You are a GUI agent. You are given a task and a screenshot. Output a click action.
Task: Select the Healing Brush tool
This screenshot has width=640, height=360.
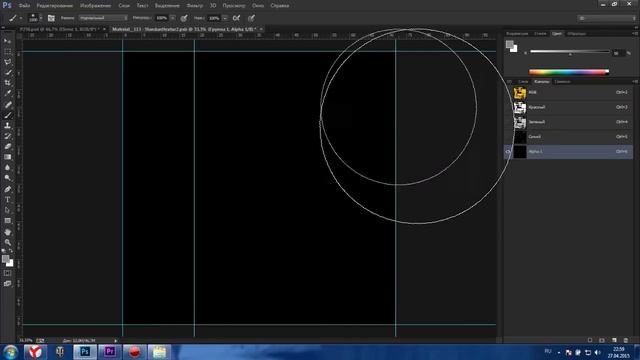(x=7, y=104)
